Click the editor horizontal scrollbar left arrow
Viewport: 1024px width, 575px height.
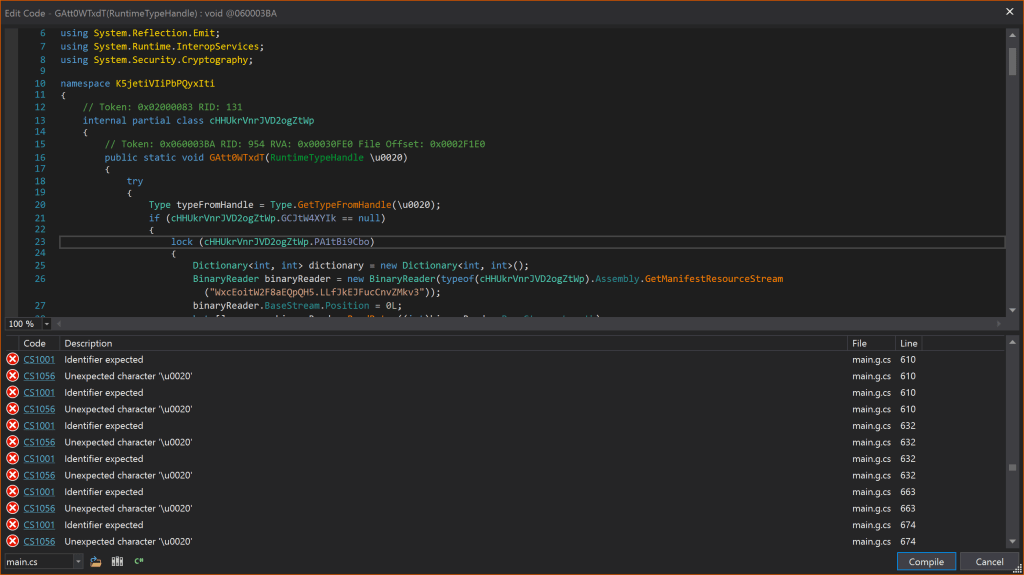point(60,324)
